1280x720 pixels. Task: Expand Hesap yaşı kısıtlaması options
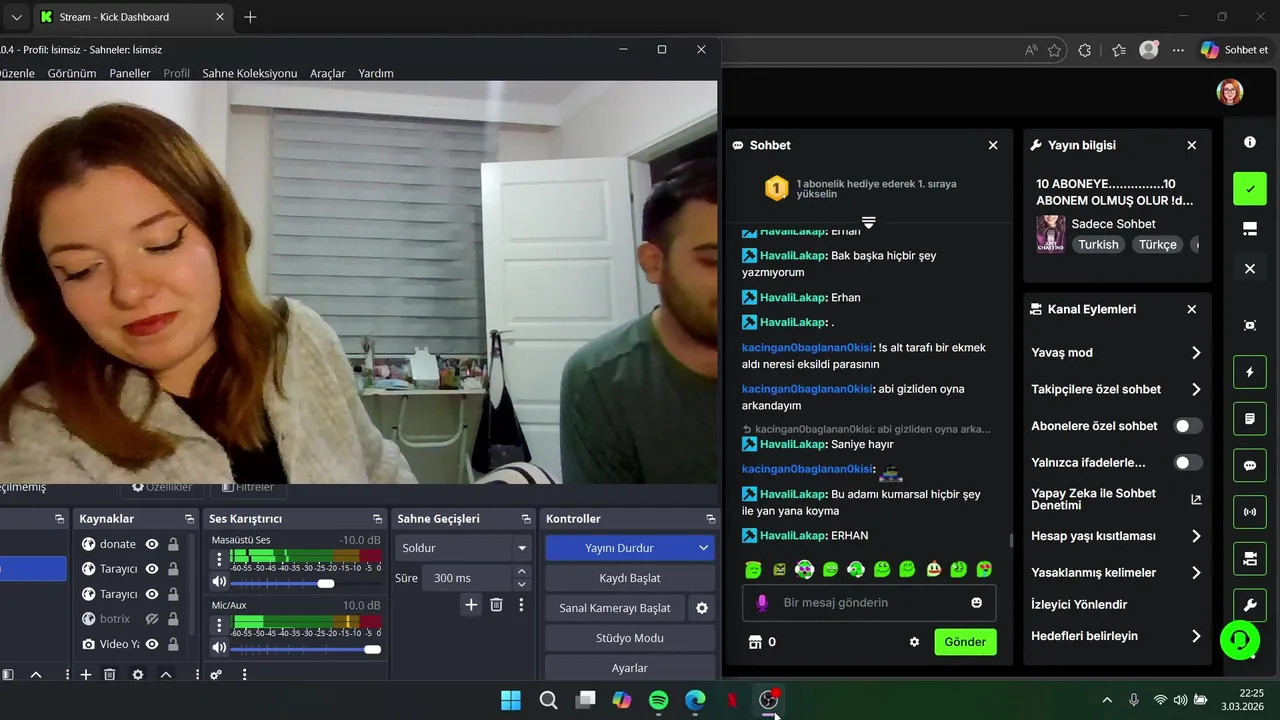pos(1196,536)
